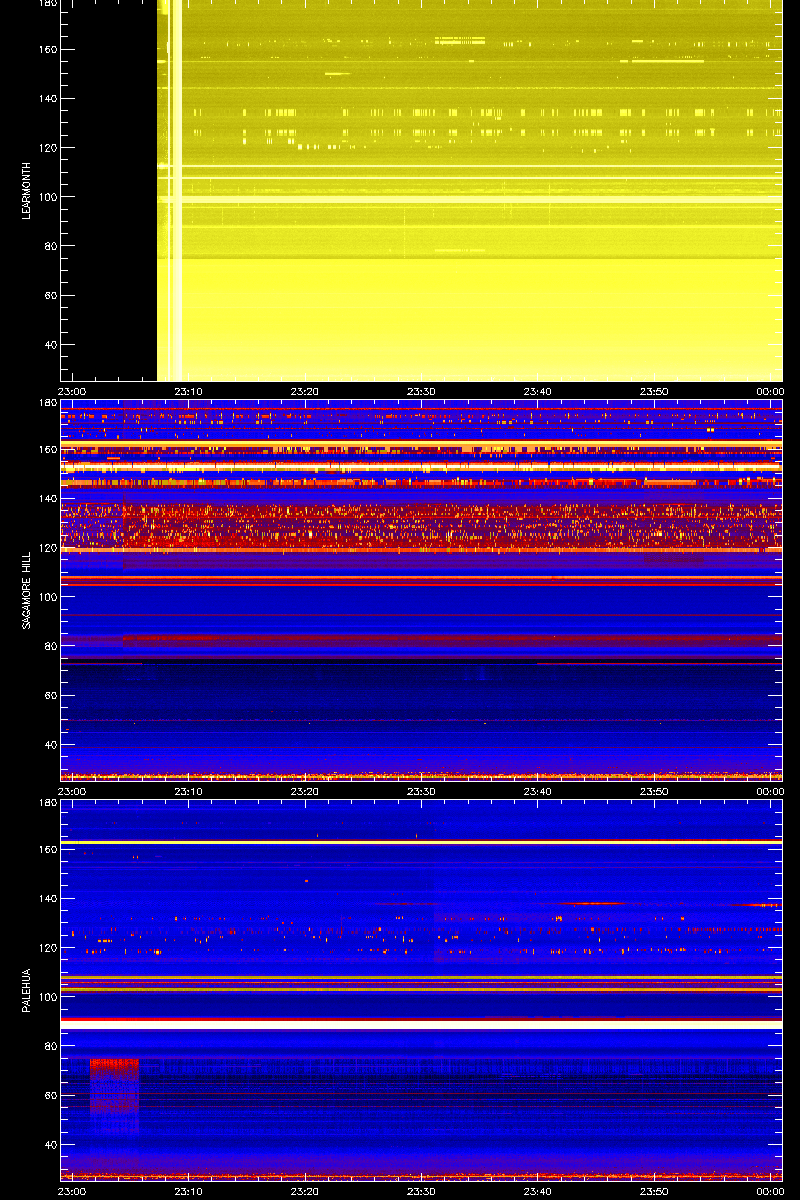Image resolution: width=800 pixels, height=1200 pixels.
Task: Click the 23:30 label under Palehua panel
Action: 421,1191
